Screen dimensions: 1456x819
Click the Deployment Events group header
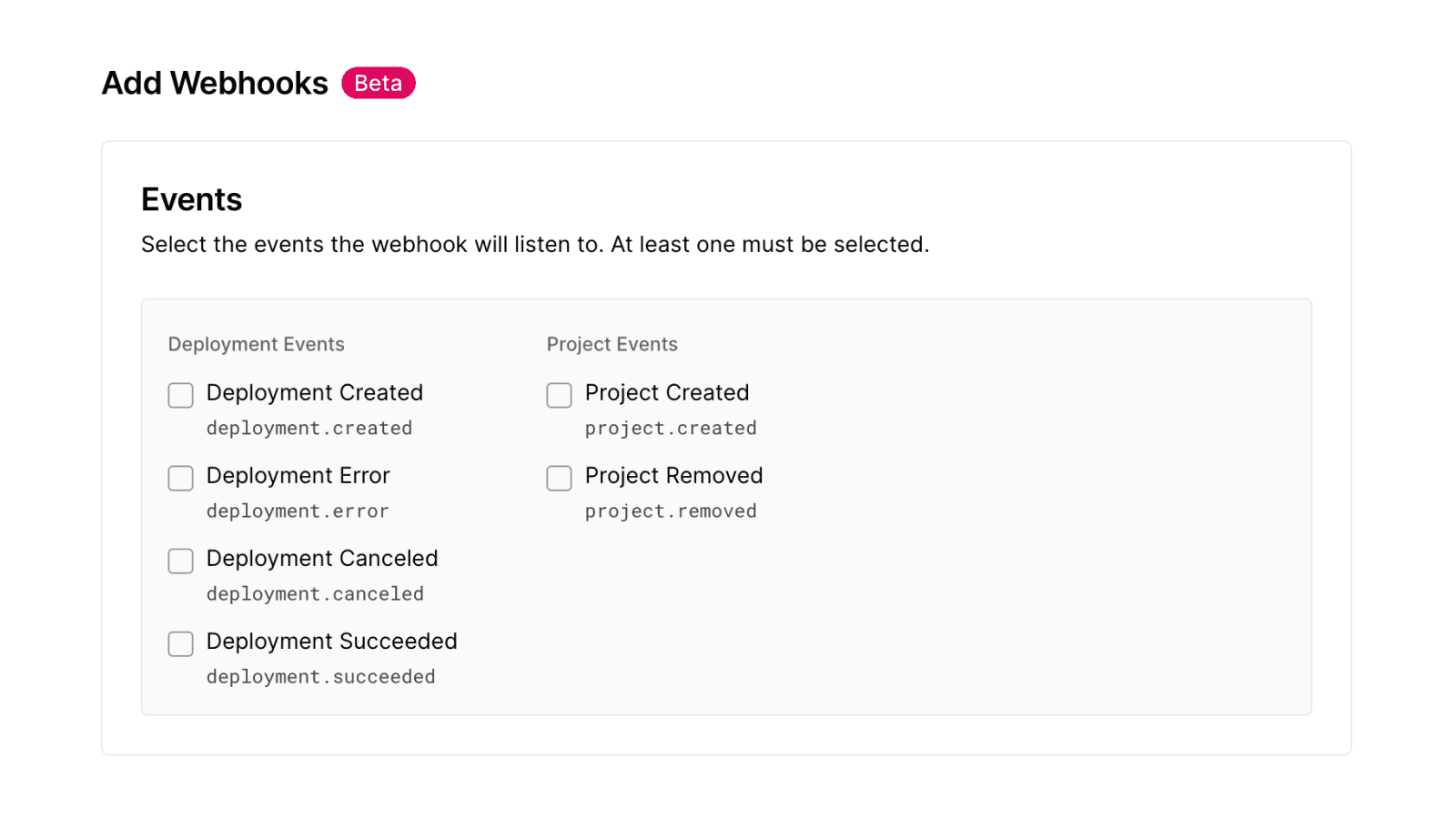[x=256, y=344]
